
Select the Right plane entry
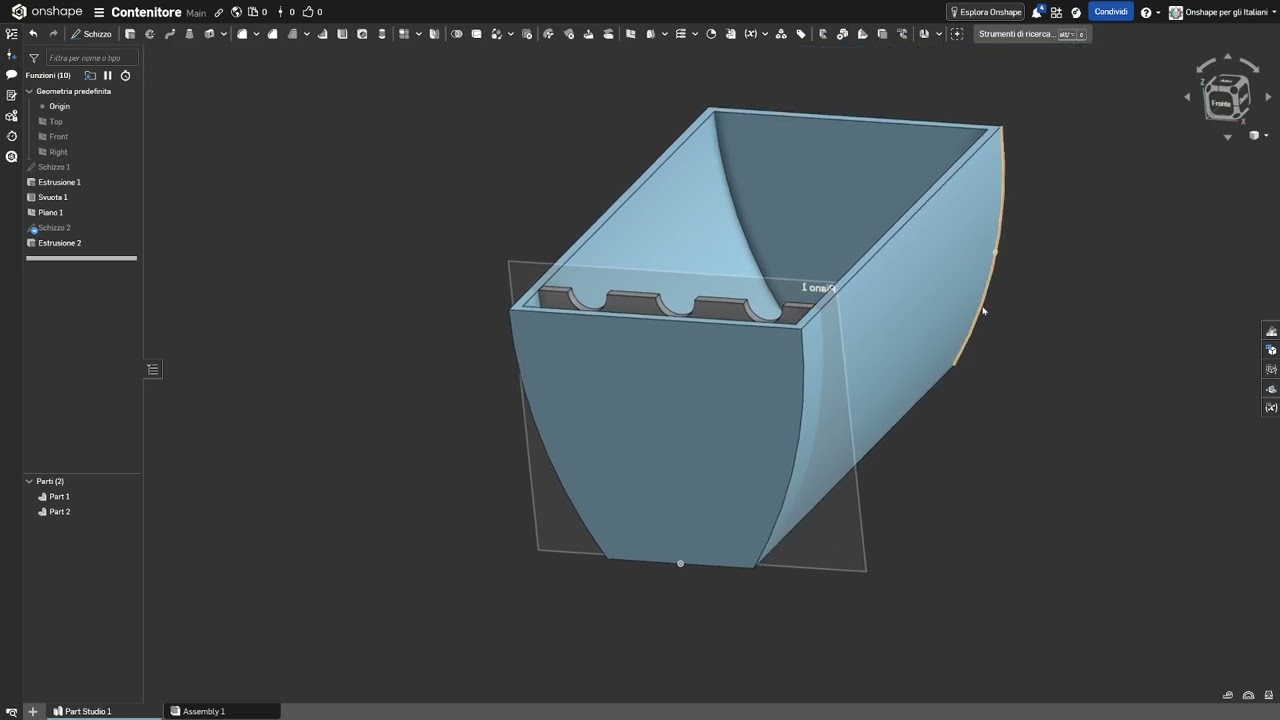(58, 152)
